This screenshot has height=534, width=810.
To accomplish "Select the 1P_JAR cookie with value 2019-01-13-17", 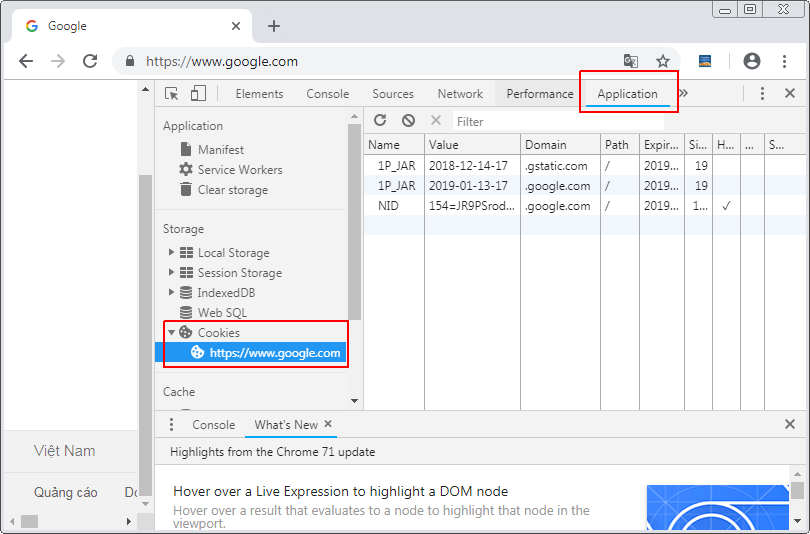I will (x=586, y=185).
